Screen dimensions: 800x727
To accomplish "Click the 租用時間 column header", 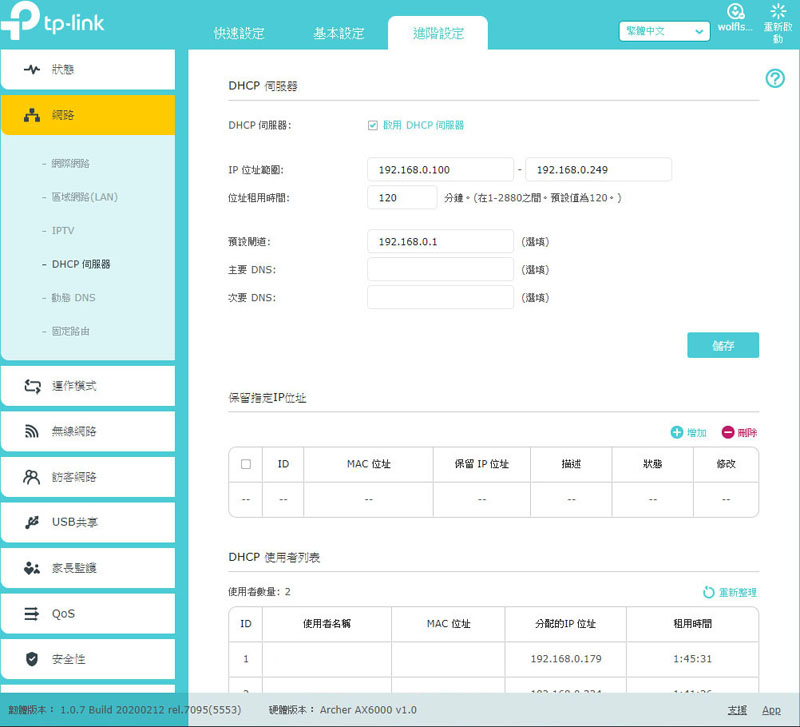I will (692, 624).
